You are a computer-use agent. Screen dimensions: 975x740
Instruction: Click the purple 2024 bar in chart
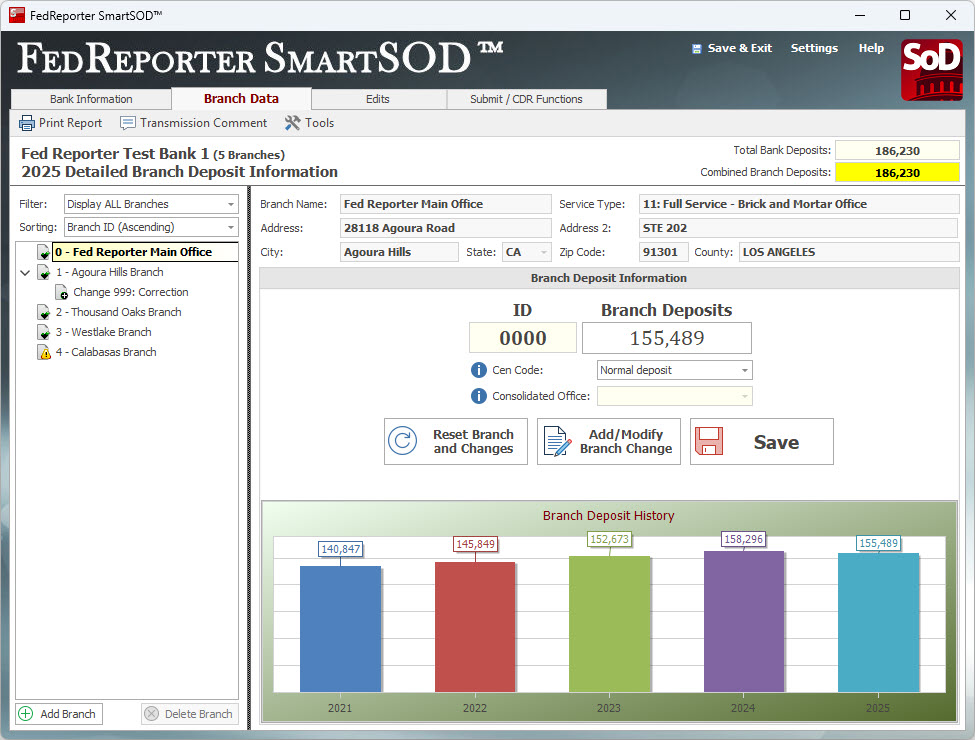click(744, 621)
